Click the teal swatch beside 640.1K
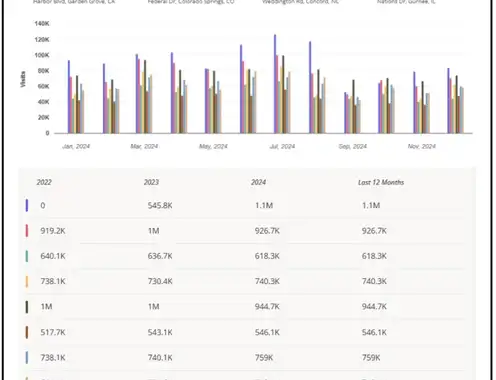The width and height of the screenshot is (496, 380). point(27,256)
